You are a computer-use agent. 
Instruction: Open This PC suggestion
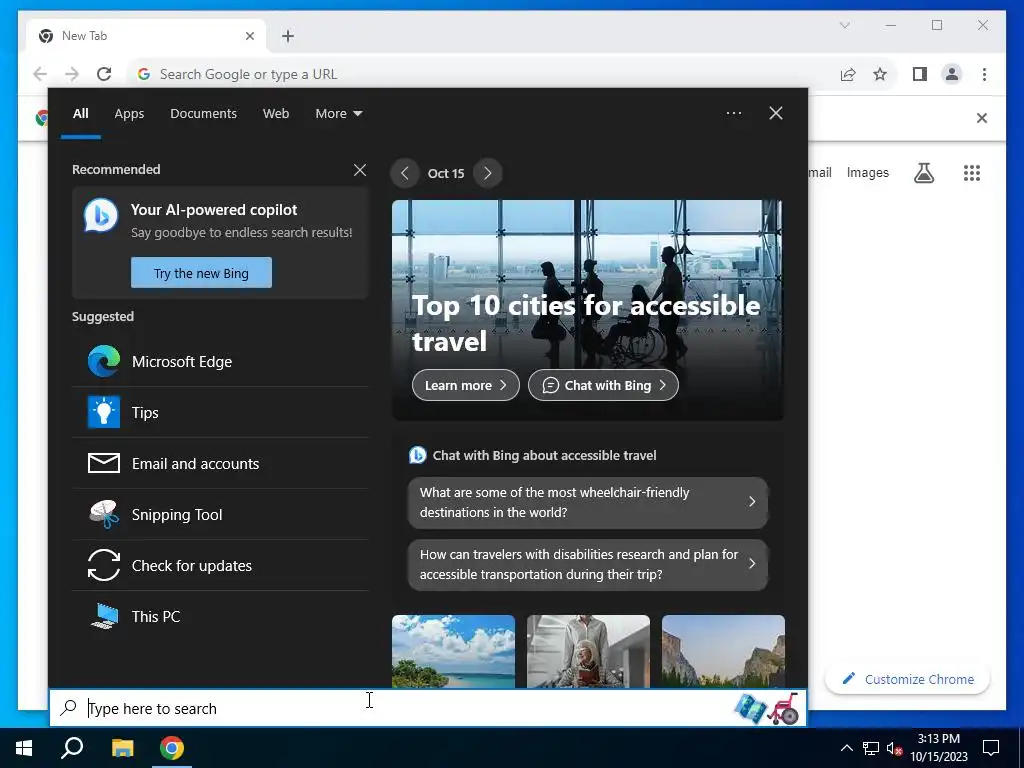click(x=220, y=616)
